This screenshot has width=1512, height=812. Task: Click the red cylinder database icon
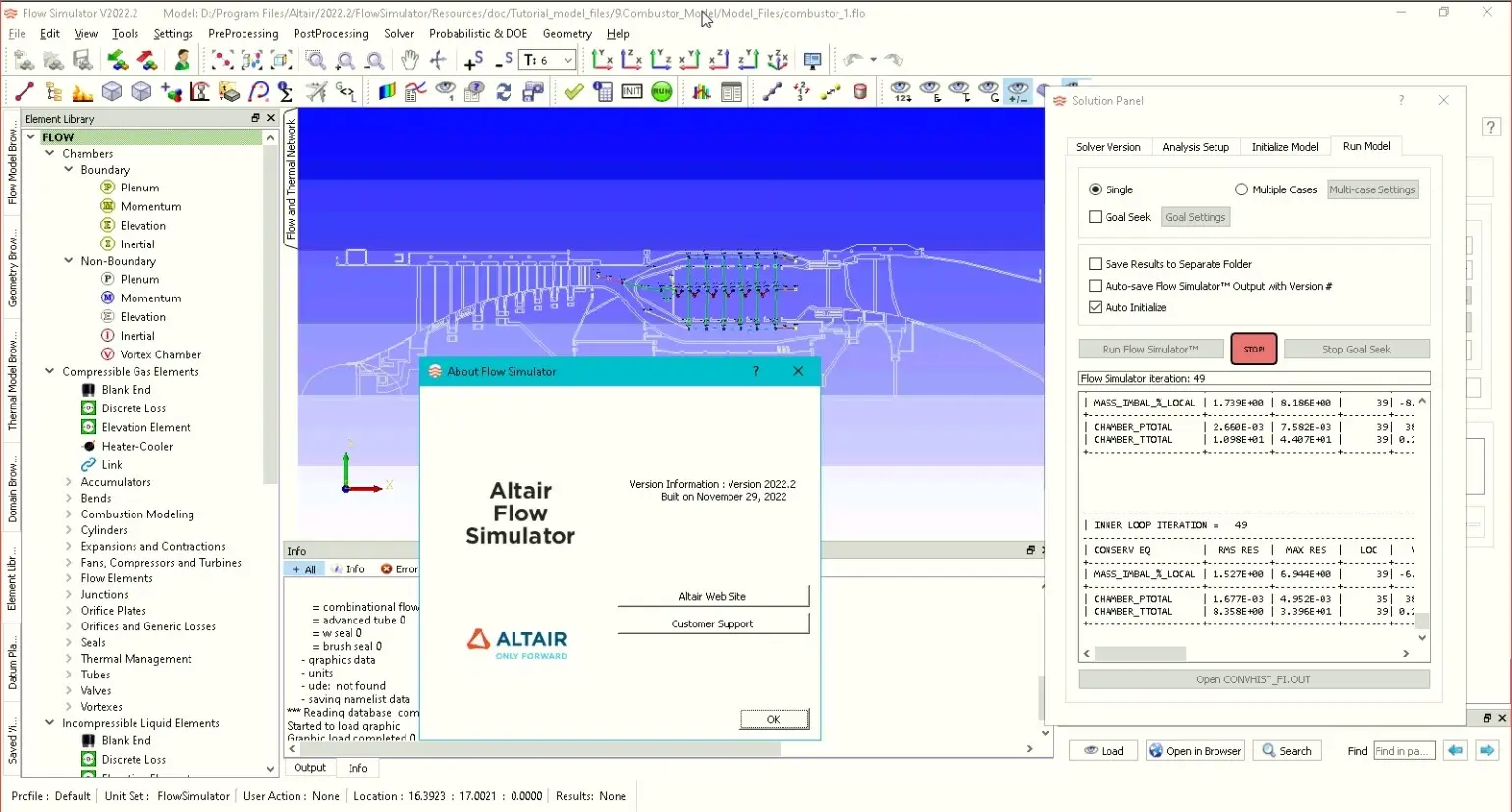860,92
